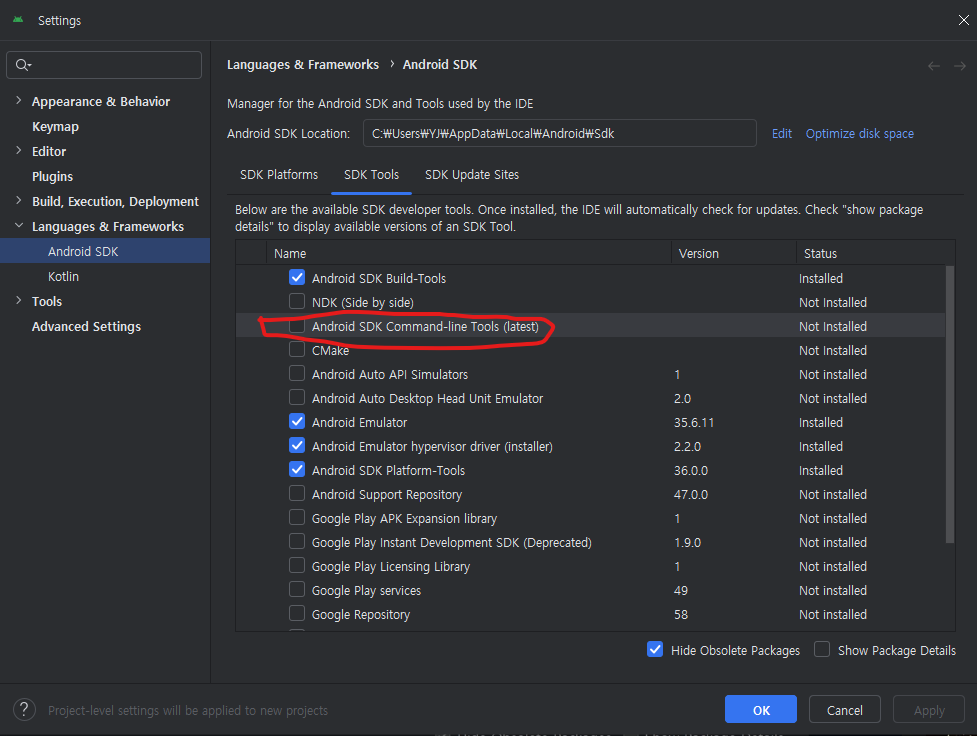Go forward with the right arrow
This screenshot has height=736, width=977.
(960, 65)
